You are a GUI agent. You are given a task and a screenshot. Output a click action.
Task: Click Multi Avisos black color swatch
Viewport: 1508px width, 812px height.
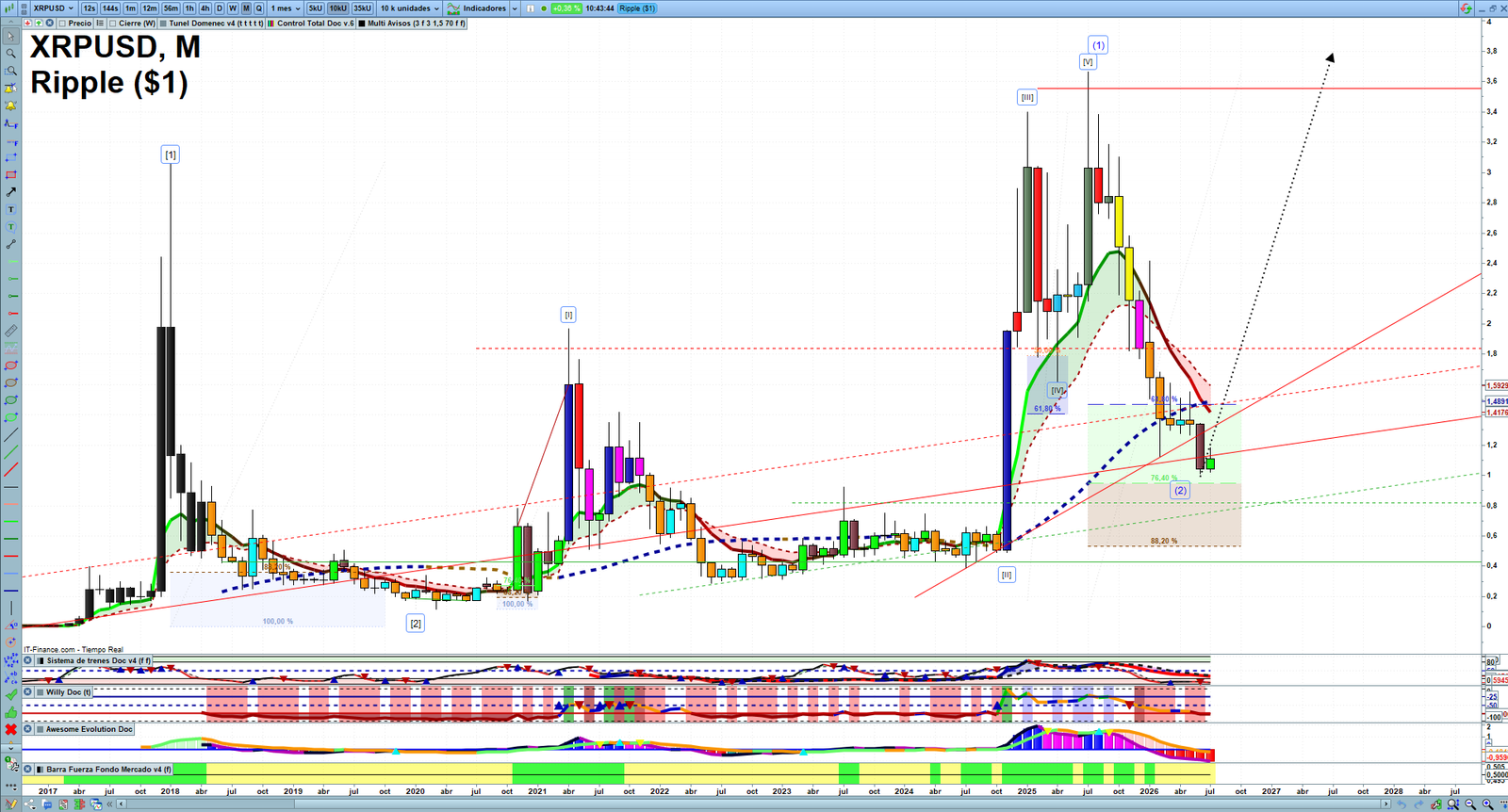coord(362,23)
